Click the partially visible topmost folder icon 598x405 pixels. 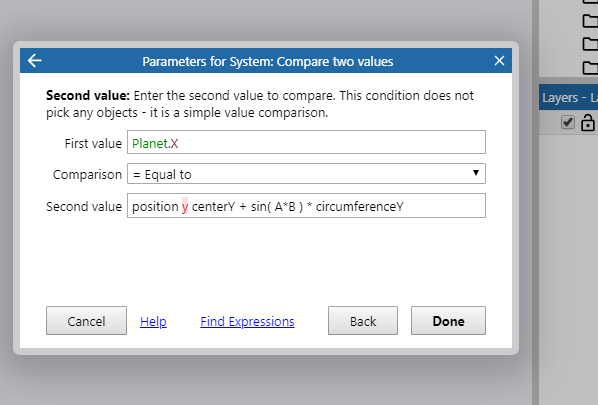click(x=590, y=2)
